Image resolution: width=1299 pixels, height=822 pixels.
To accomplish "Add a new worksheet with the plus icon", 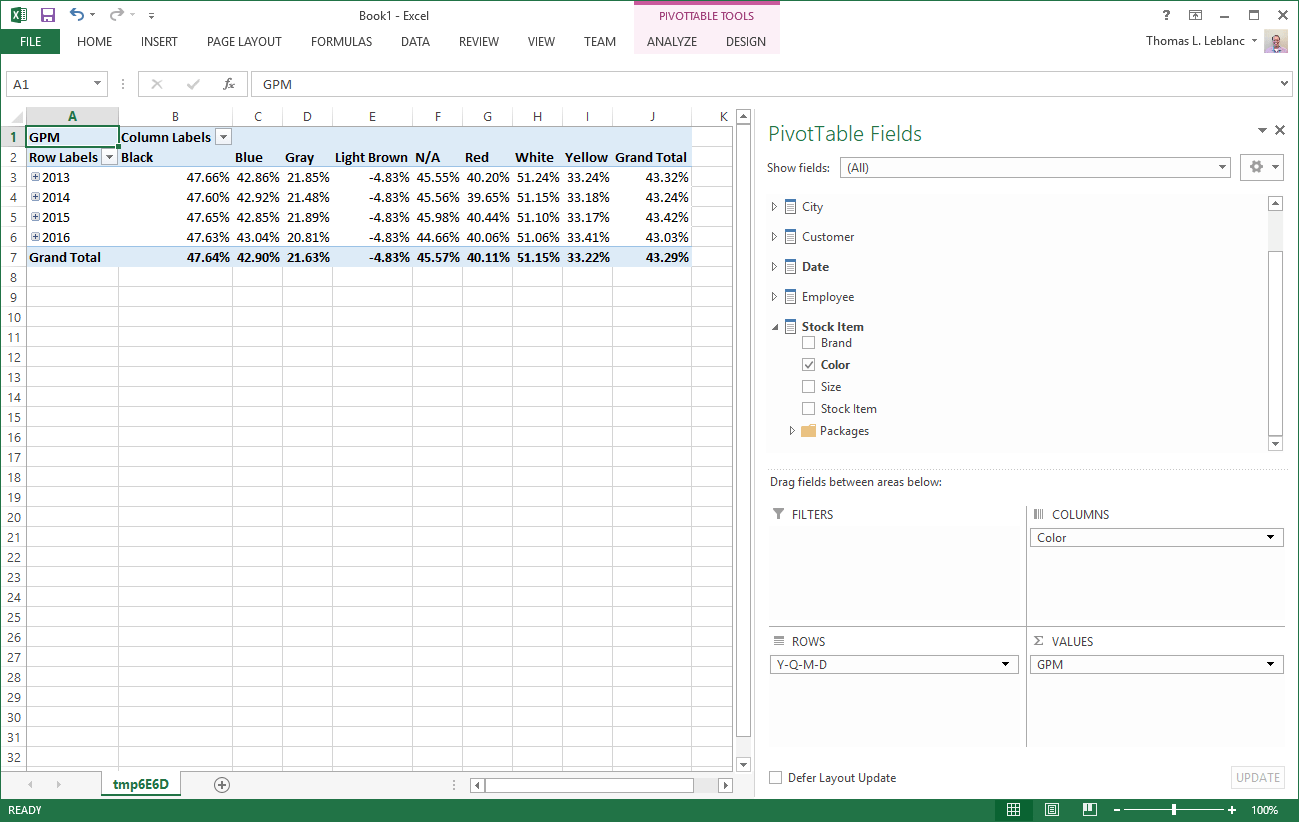I will 219,784.
